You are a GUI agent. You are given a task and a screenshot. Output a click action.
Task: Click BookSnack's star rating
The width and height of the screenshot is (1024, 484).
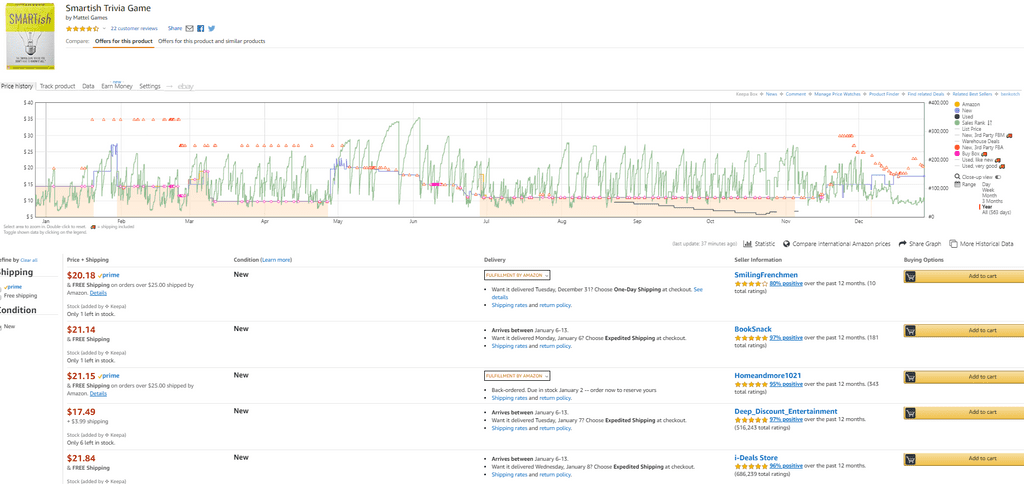tap(751, 338)
